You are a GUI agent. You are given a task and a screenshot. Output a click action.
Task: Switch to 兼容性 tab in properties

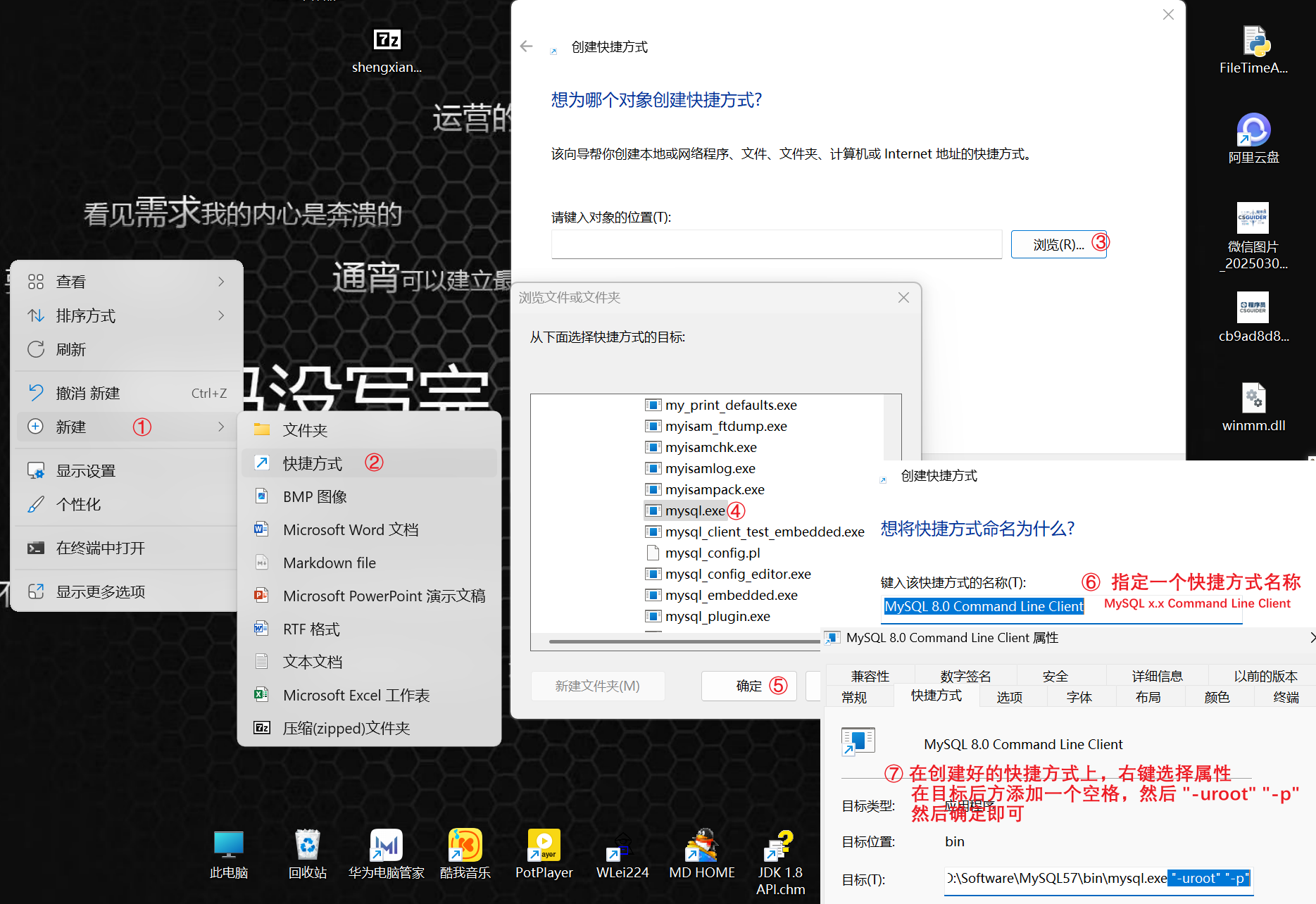[870, 676]
